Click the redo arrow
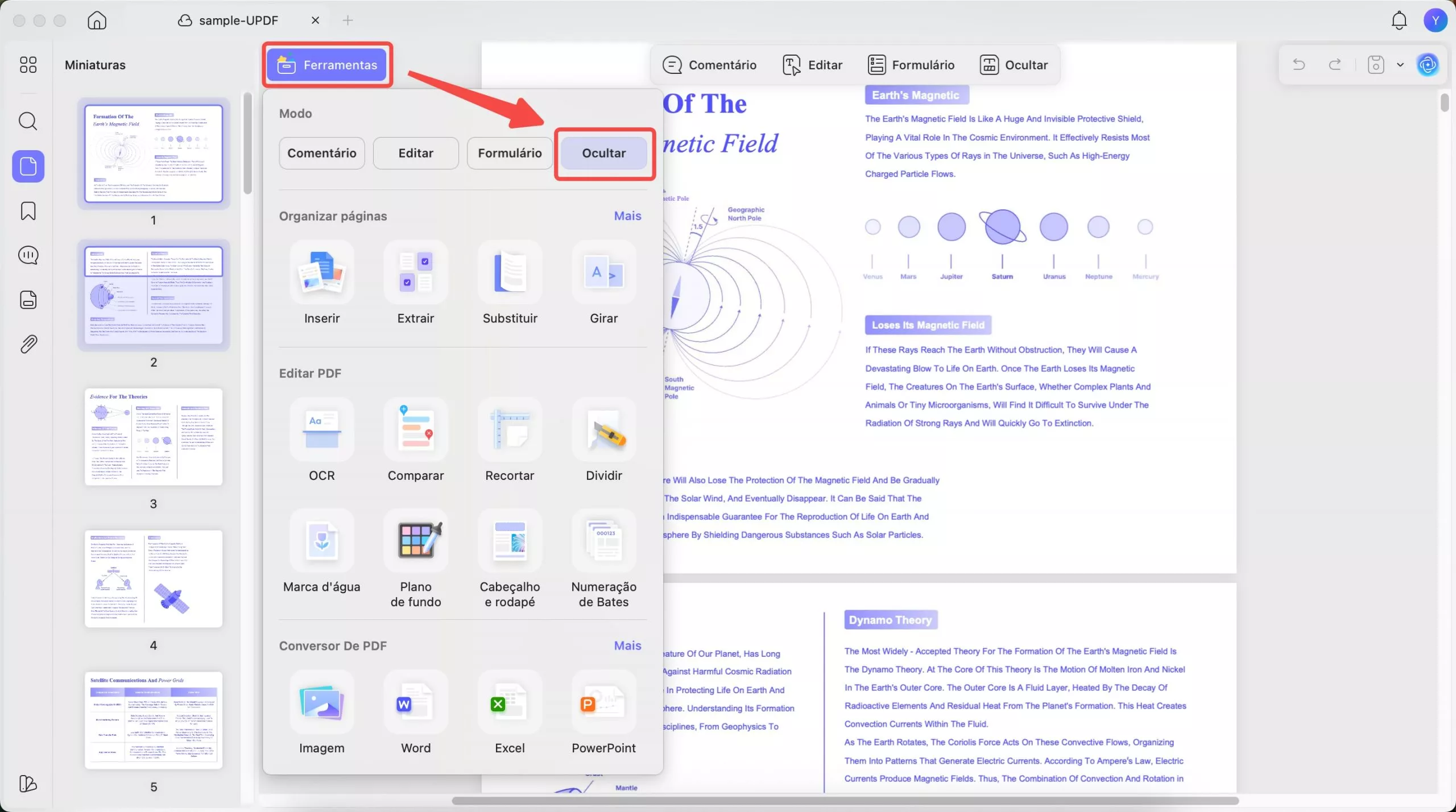The image size is (1456, 812). coord(1335,64)
